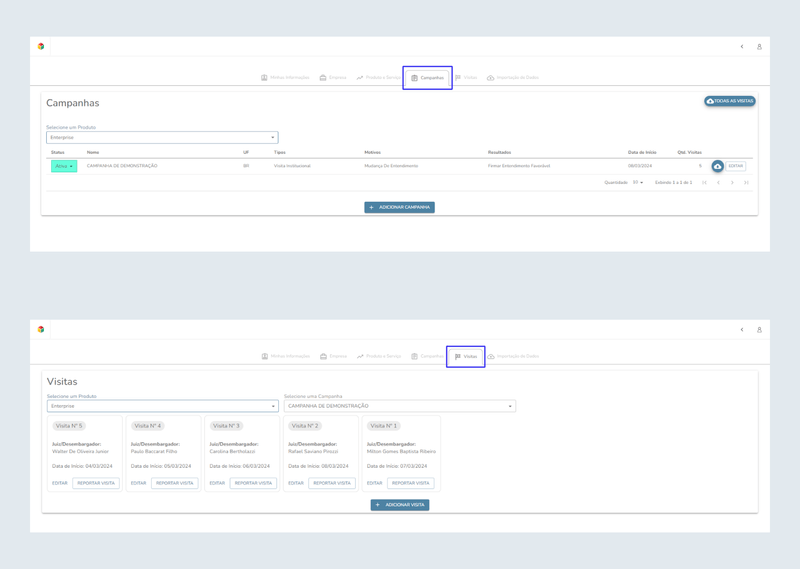The image size is (800, 569).
Task: Open Empresa tab on the Visitas screen
Action: [x=333, y=356]
